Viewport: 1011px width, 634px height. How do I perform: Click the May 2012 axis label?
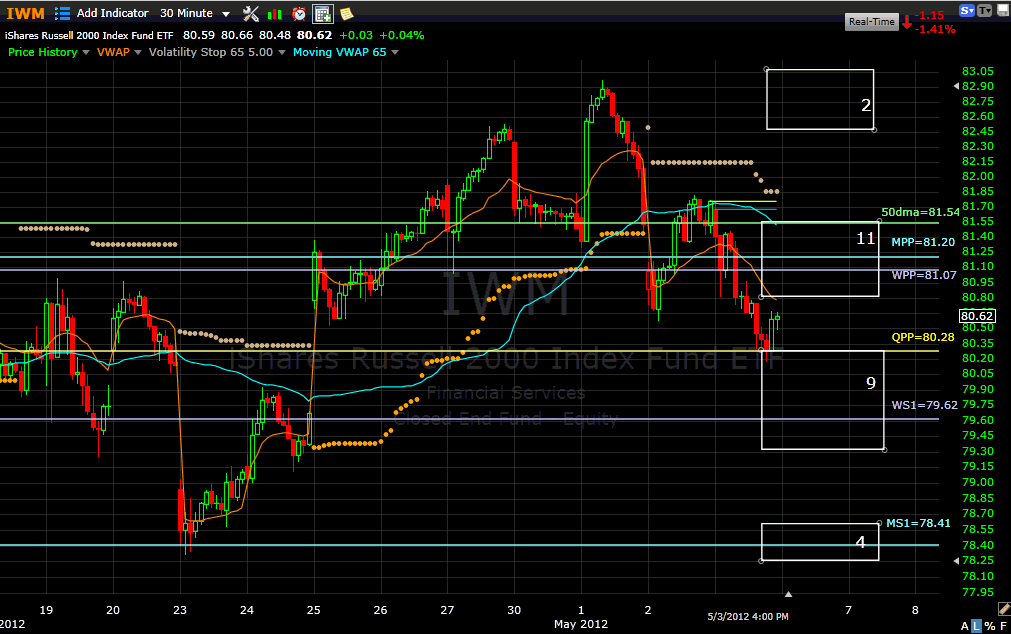tap(580, 624)
